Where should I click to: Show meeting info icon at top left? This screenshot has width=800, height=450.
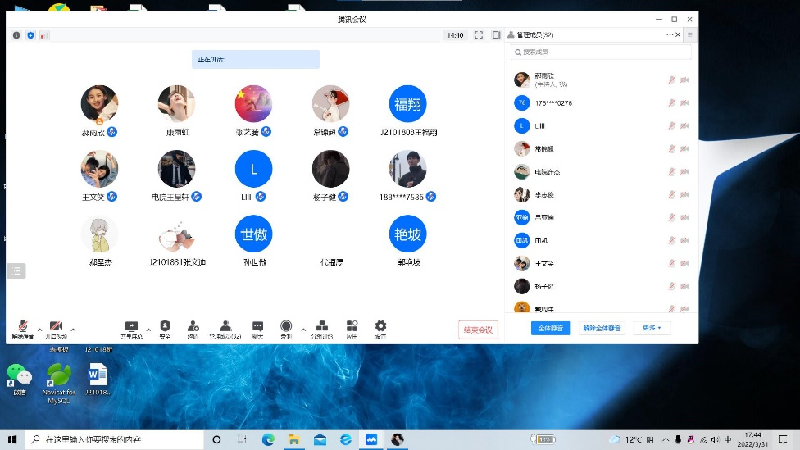[x=16, y=35]
